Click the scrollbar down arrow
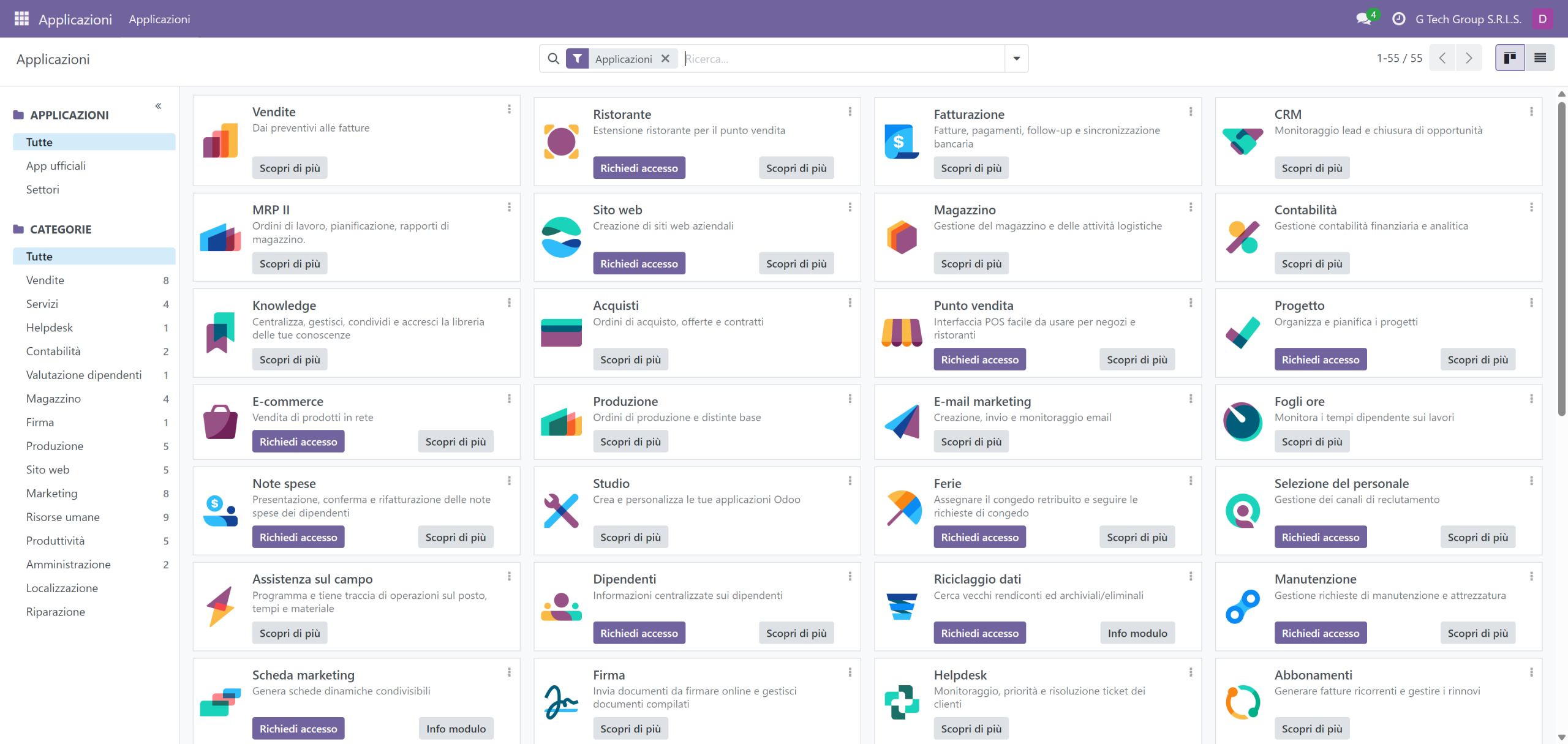Image resolution: width=1568 pixels, height=744 pixels. (1562, 737)
